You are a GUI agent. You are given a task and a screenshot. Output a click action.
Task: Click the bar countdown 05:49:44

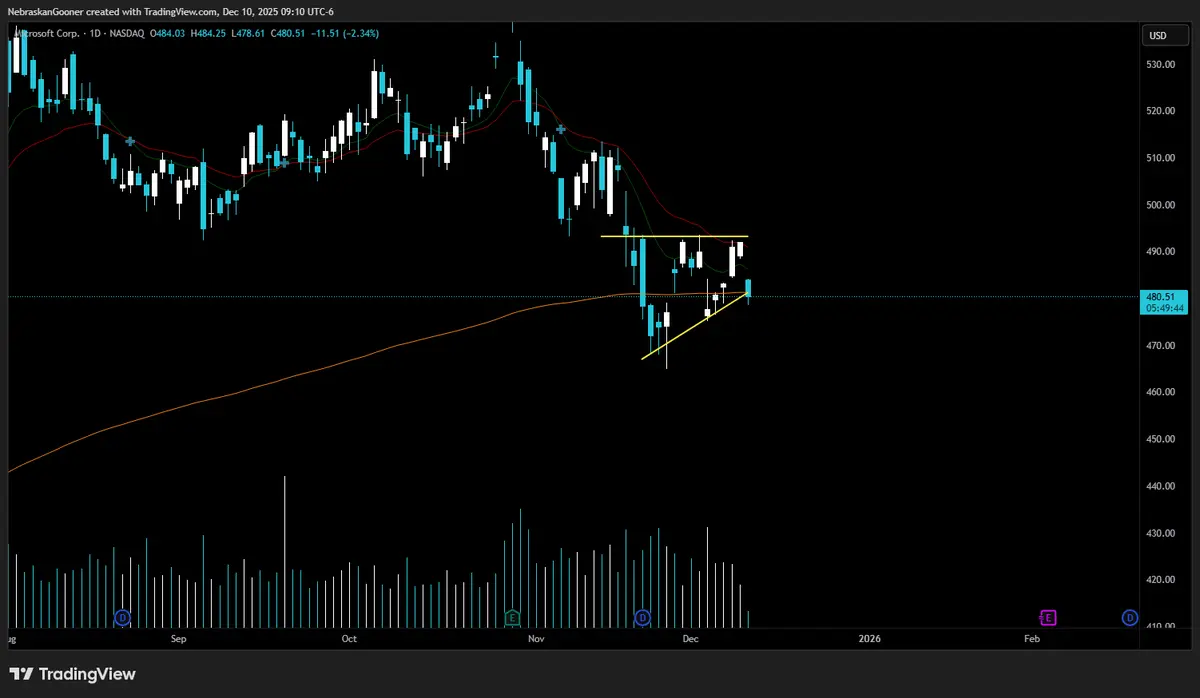(1165, 308)
